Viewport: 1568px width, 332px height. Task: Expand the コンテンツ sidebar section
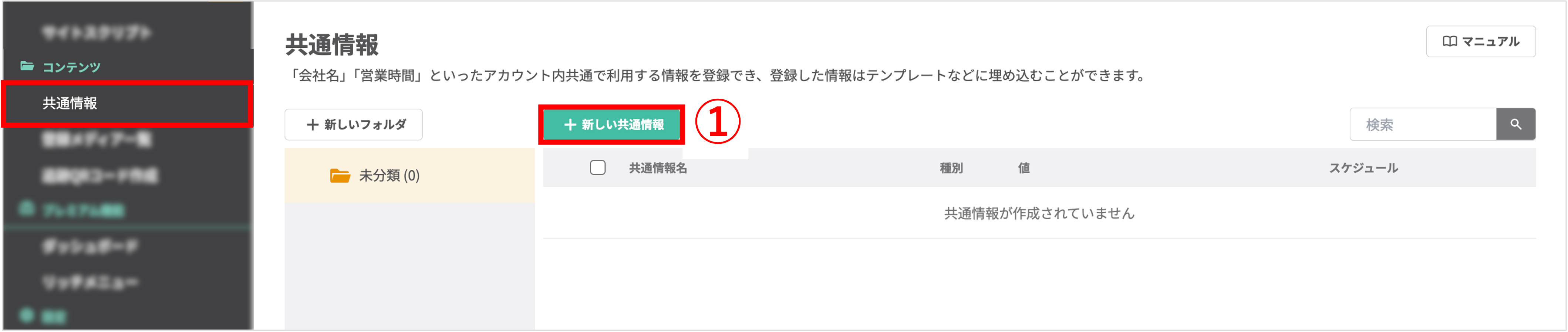[71, 67]
